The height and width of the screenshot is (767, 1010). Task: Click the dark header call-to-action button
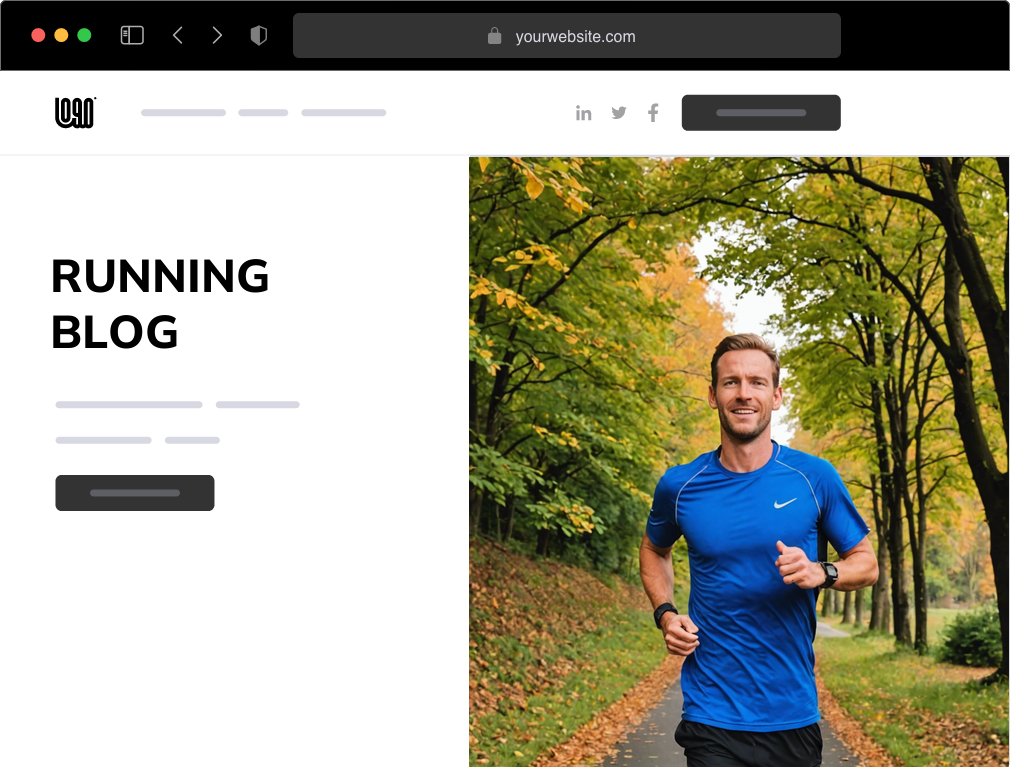coord(761,113)
